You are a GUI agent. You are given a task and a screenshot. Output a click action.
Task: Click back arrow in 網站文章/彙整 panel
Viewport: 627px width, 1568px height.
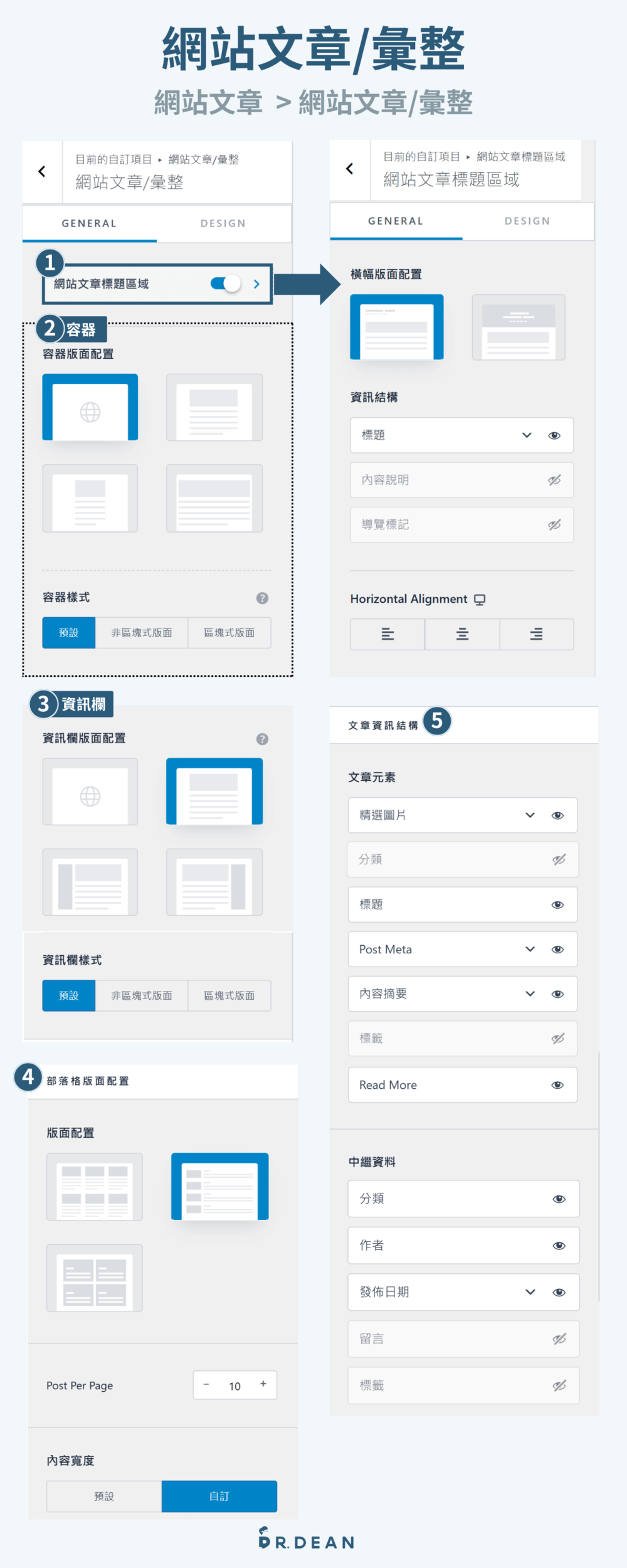(x=42, y=171)
